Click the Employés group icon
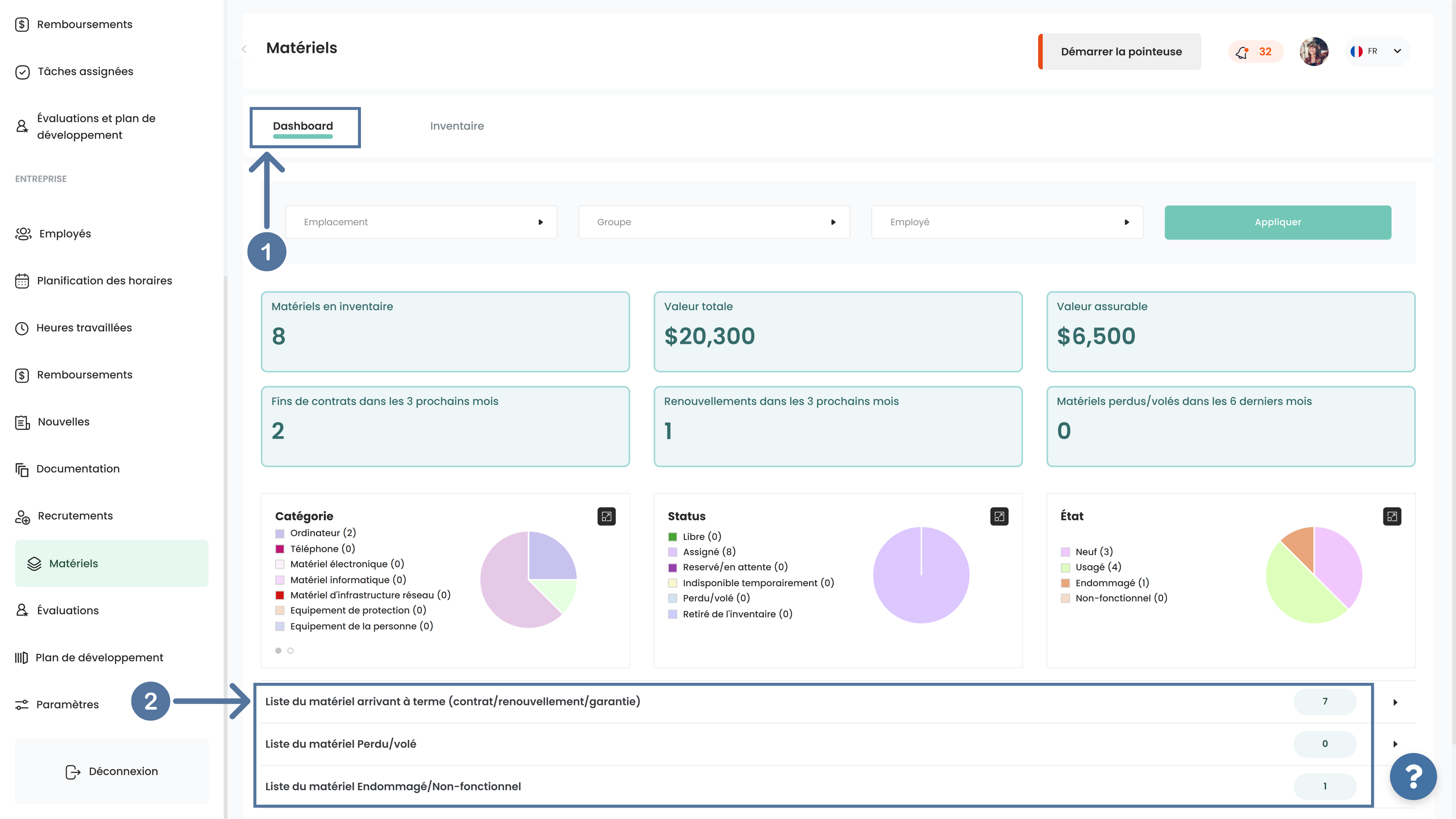Viewport: 1456px width, 819px height. [23, 234]
